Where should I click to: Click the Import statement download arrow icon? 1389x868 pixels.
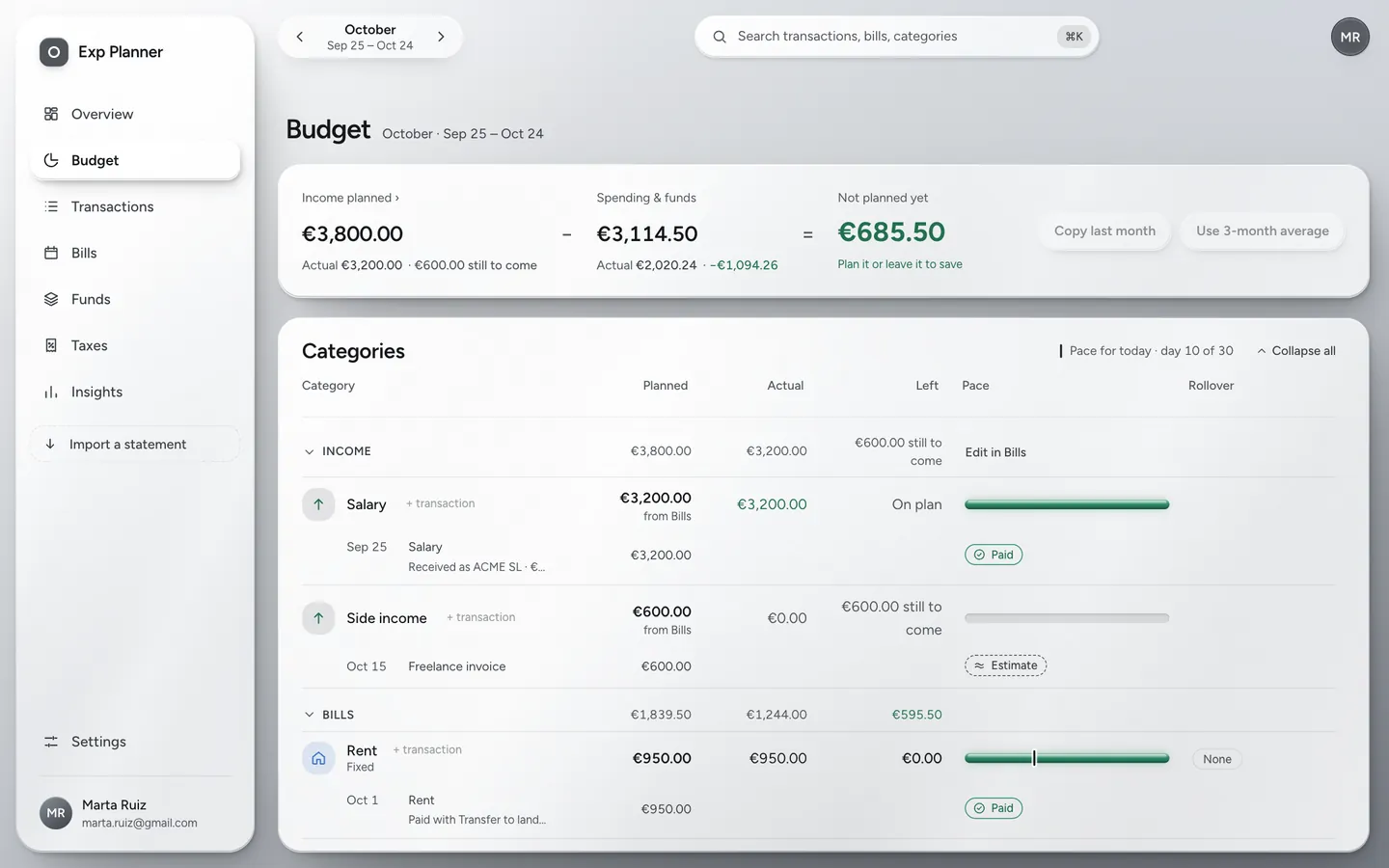(x=50, y=444)
